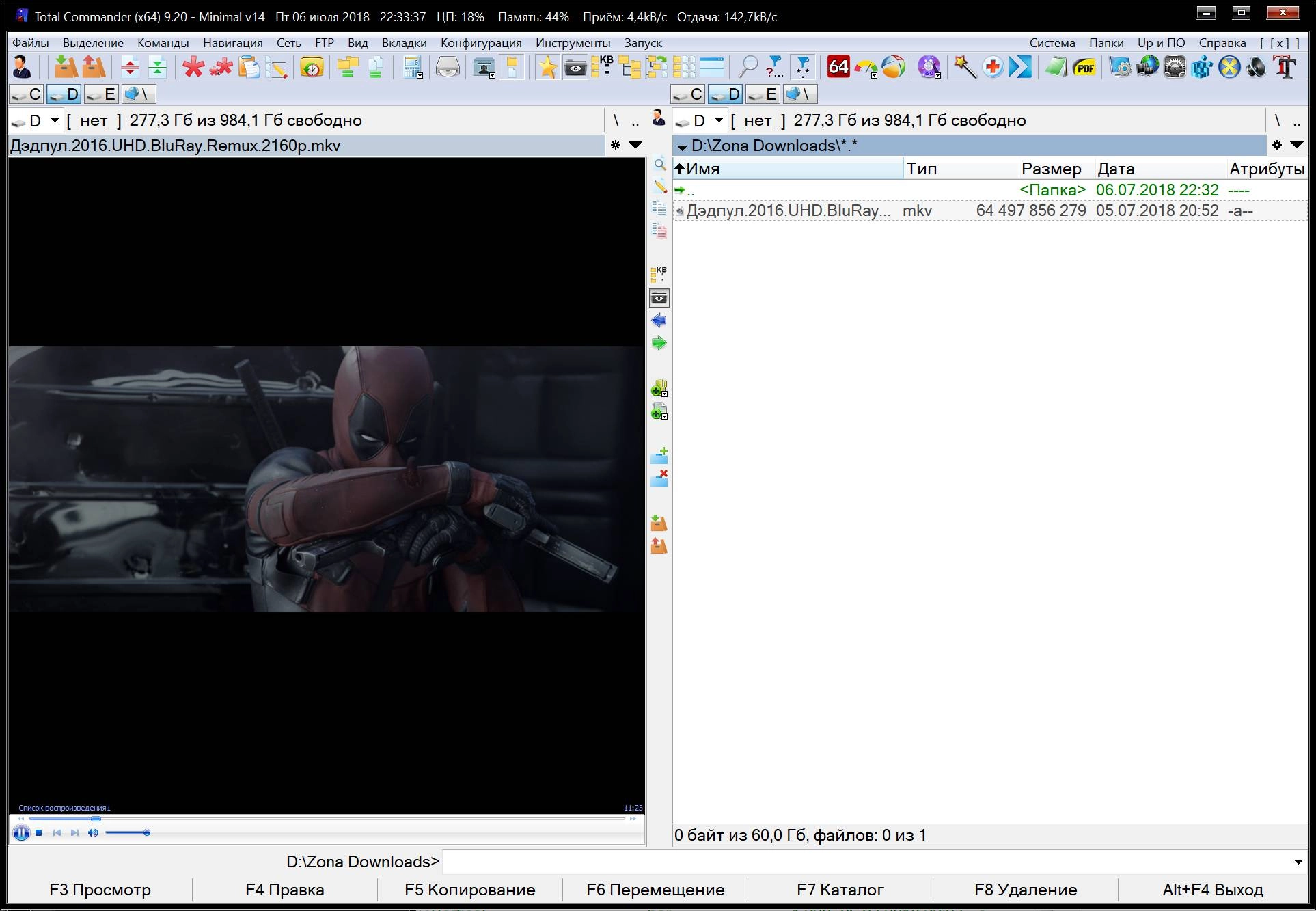
Task: Click the calculator toolbar icon
Action: [x=411, y=67]
